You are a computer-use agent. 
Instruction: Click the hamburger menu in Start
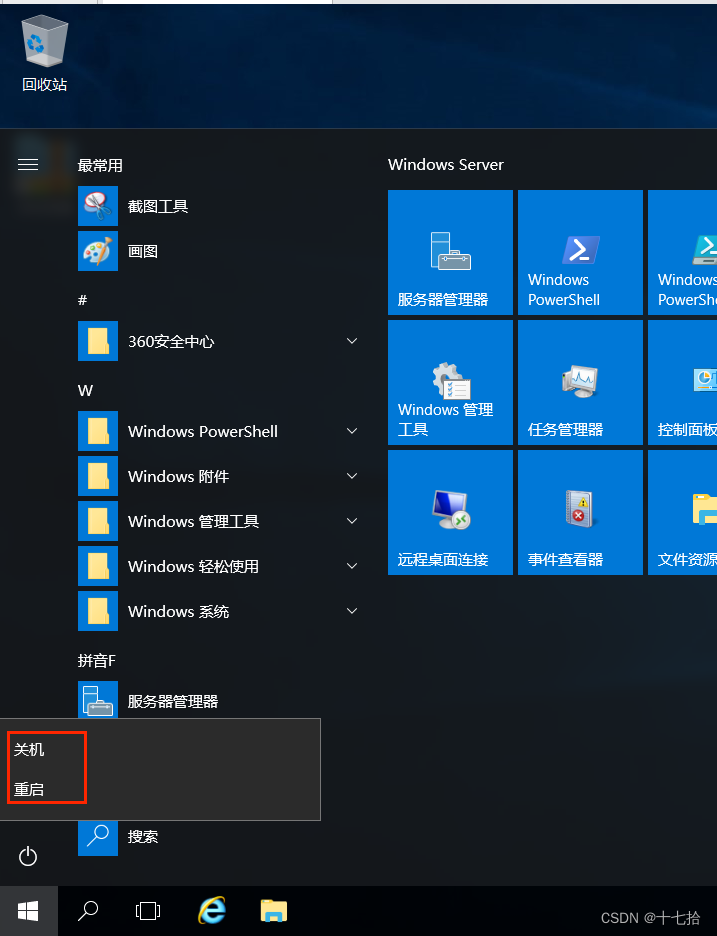pyautogui.click(x=28, y=165)
